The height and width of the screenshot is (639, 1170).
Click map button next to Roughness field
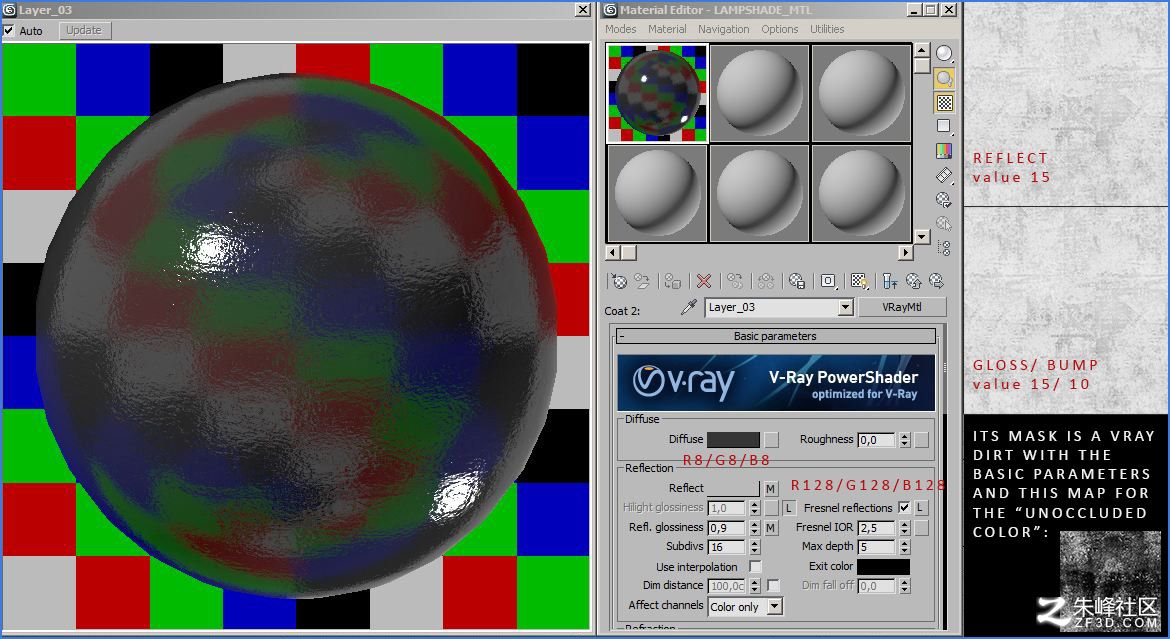tap(922, 440)
